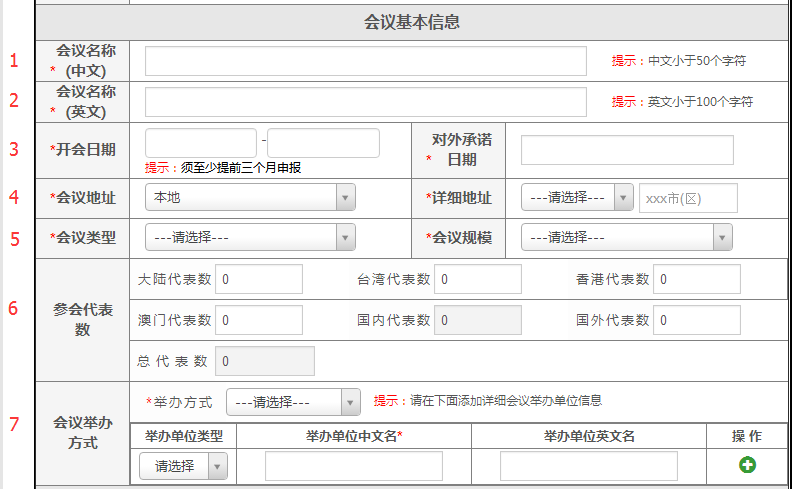
Task: Click the xxx市(区) address input
Action: pyautogui.click(x=688, y=198)
